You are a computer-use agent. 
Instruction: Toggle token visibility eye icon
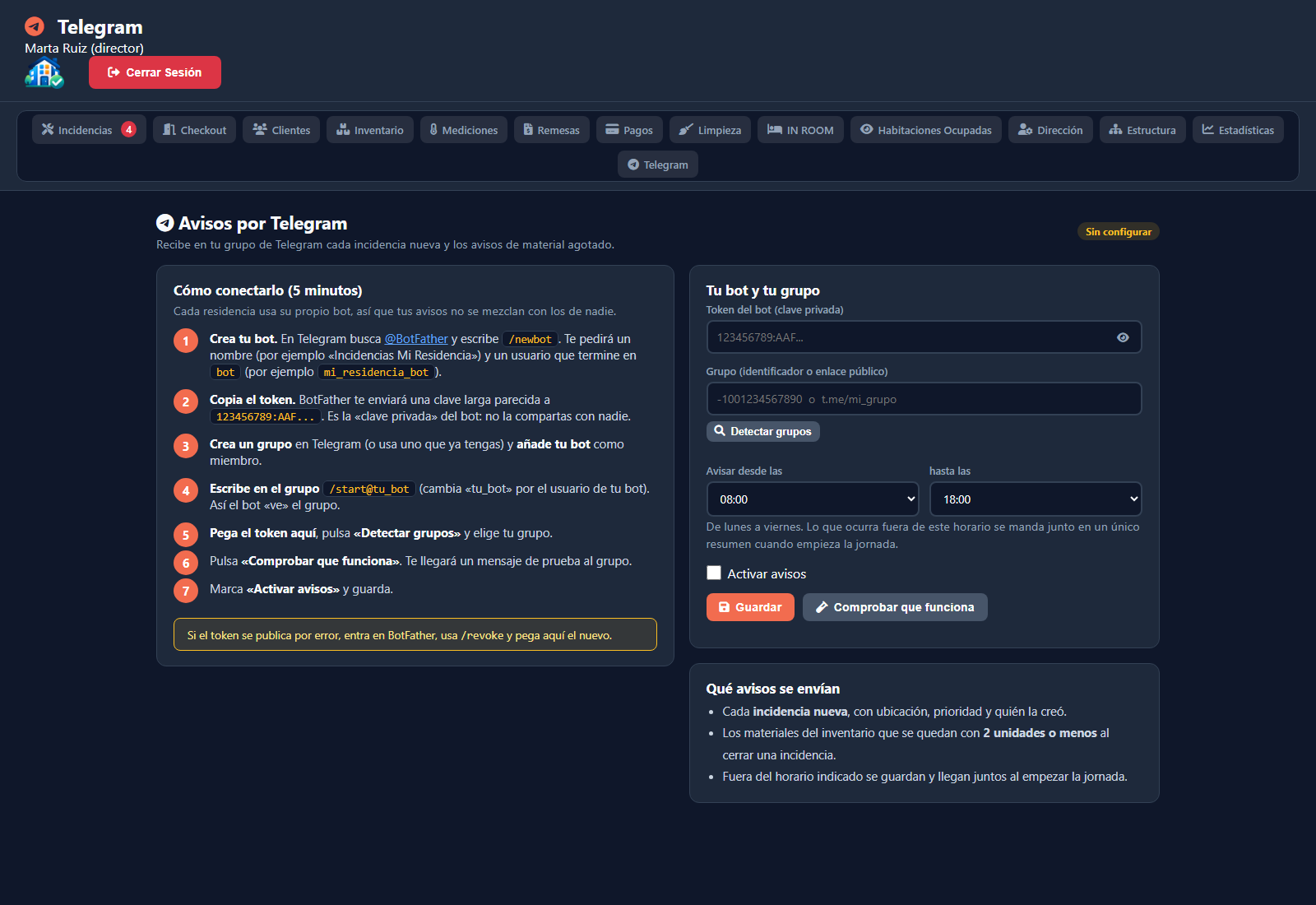pyautogui.click(x=1123, y=337)
